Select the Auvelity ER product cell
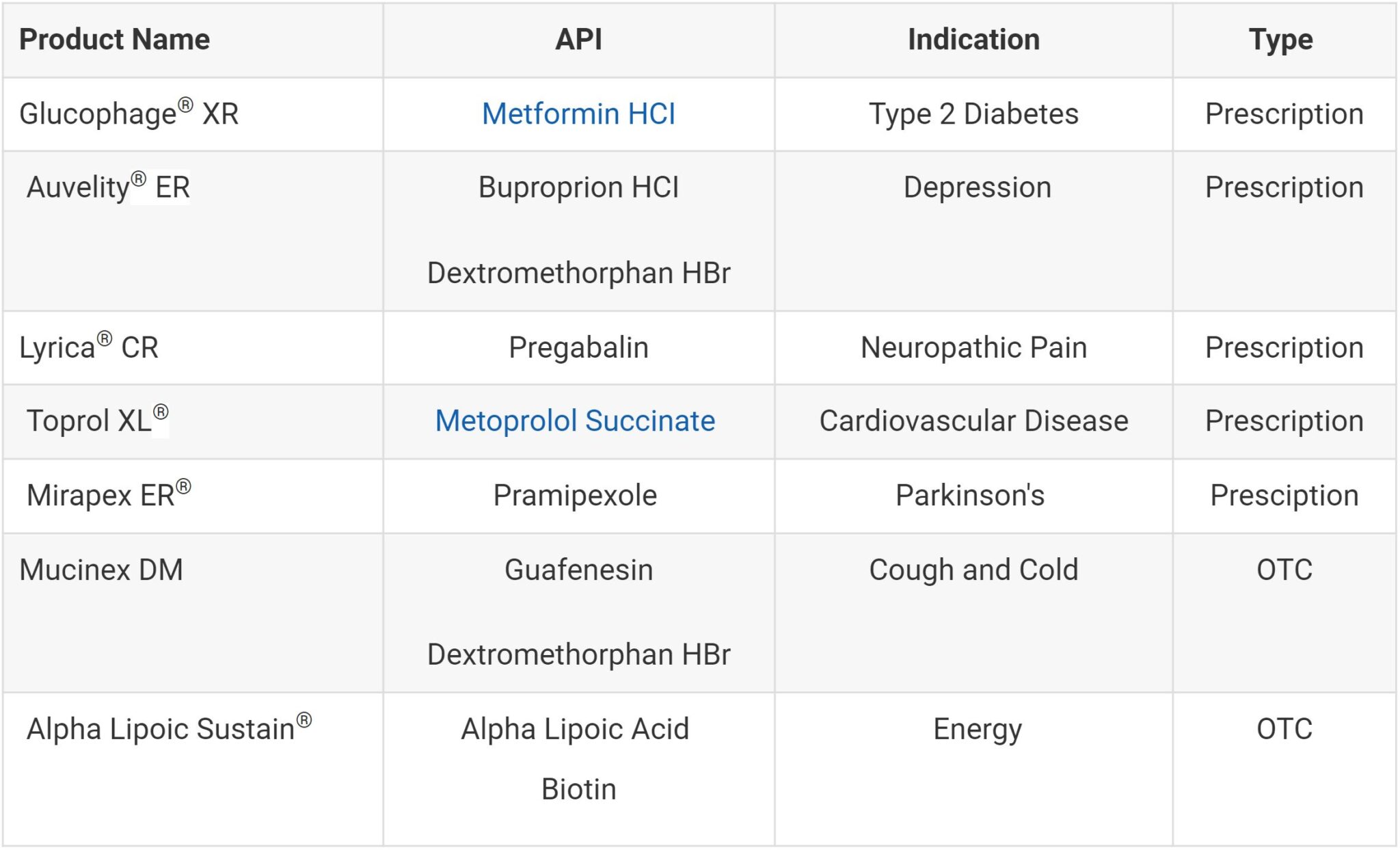The height and width of the screenshot is (850, 1400). (108, 187)
